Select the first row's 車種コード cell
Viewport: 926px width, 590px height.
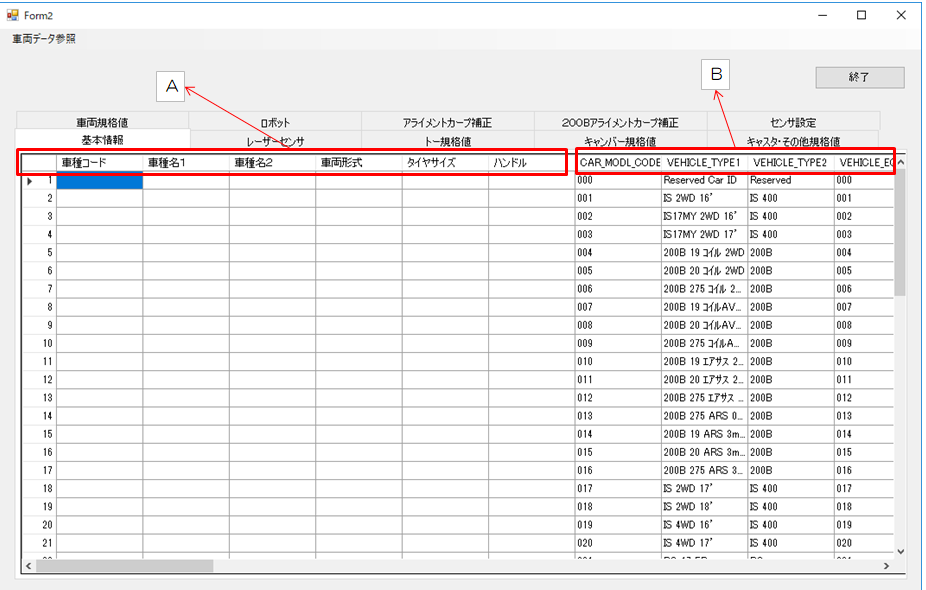coord(99,181)
